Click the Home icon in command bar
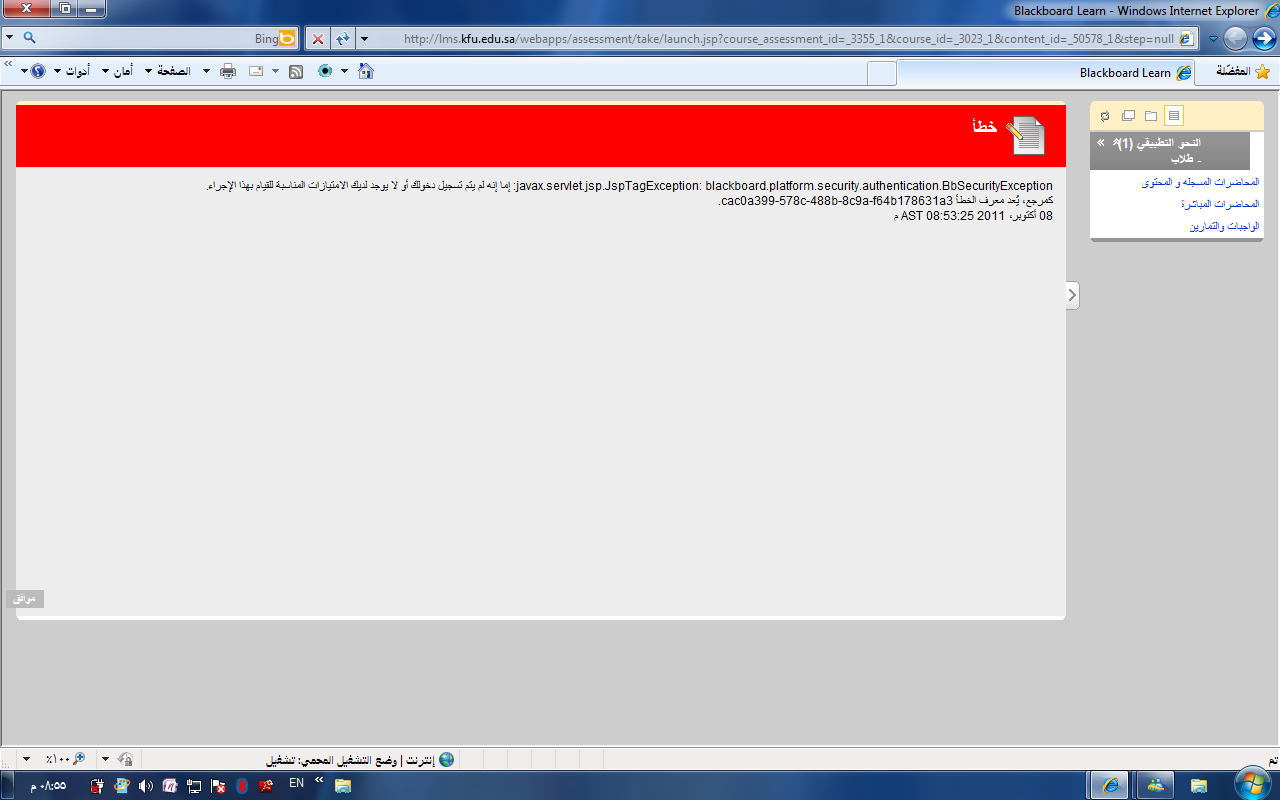The width and height of the screenshot is (1280, 800). click(x=366, y=71)
